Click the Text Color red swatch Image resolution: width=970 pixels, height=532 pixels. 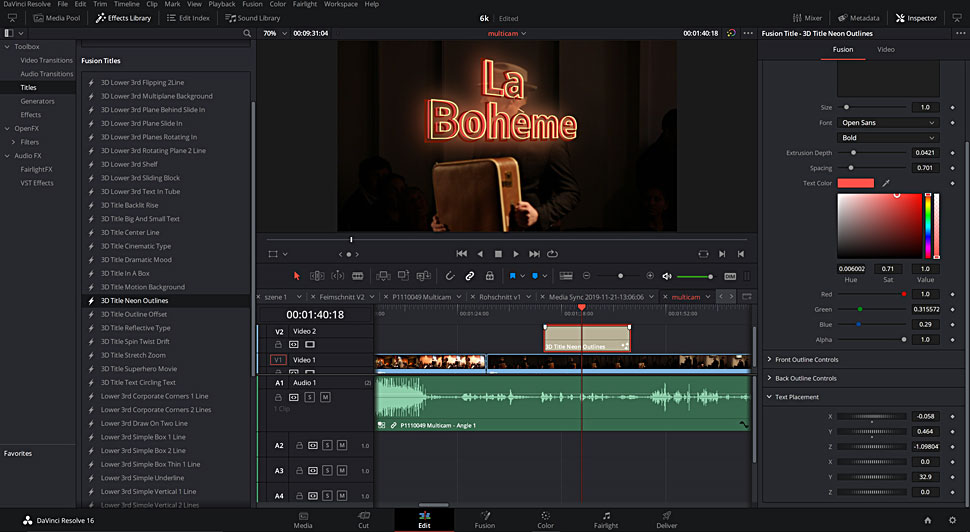[855, 183]
